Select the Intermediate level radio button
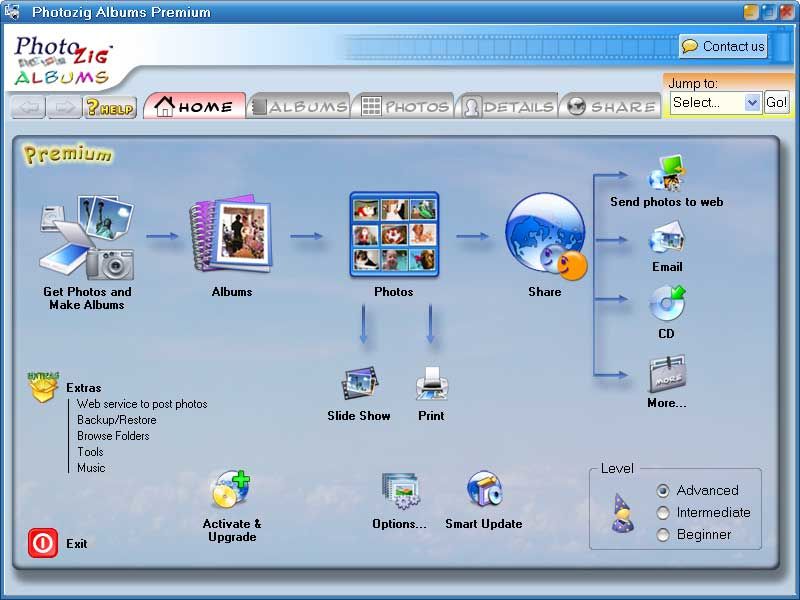800x600 pixels. coord(663,513)
